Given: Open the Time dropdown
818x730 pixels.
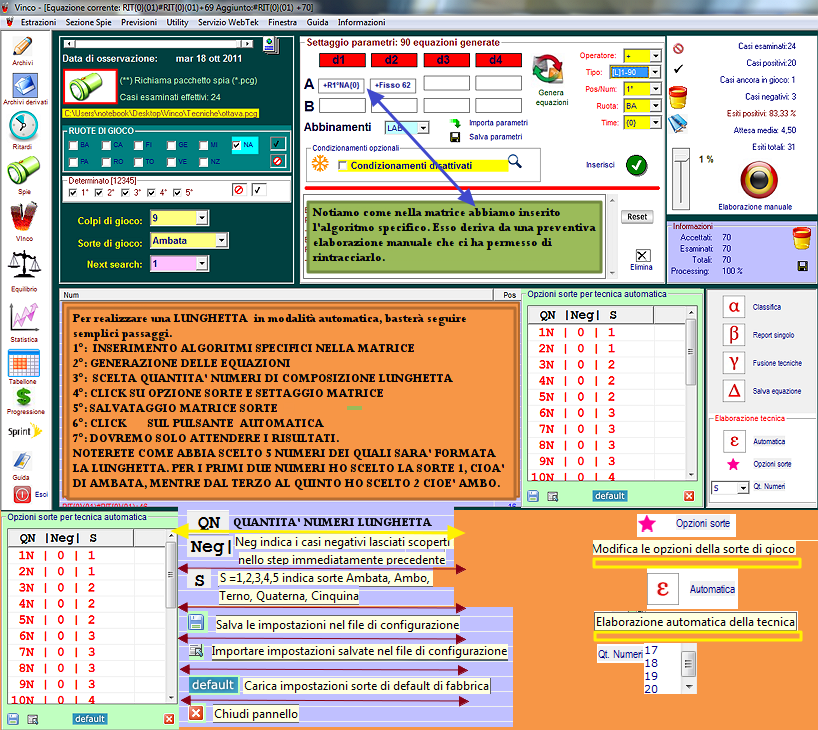Looking at the screenshot, I should click(x=656, y=123).
